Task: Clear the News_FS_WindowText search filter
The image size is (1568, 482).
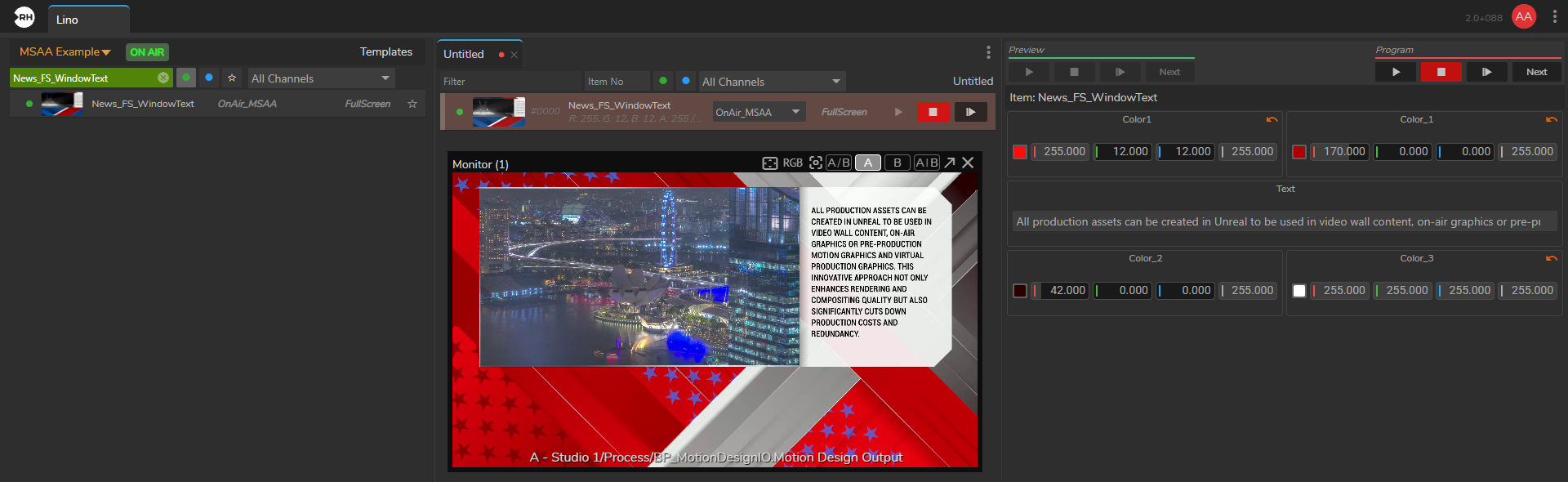Action: 163,78
